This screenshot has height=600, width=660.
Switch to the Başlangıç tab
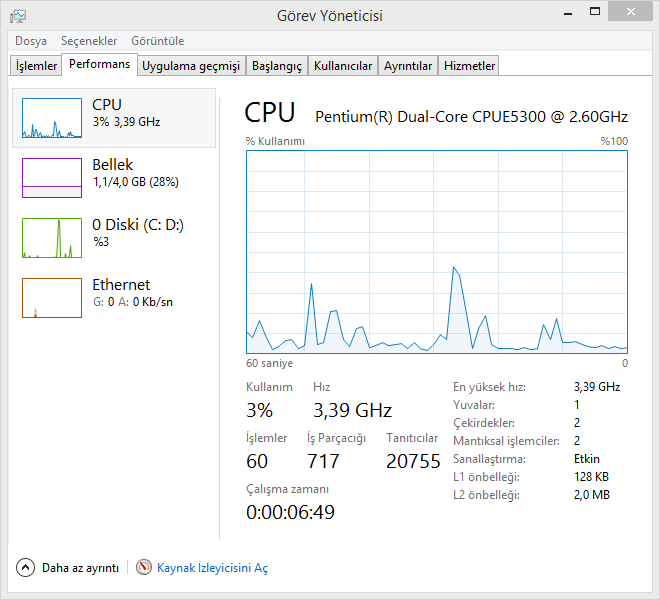pyautogui.click(x=276, y=66)
